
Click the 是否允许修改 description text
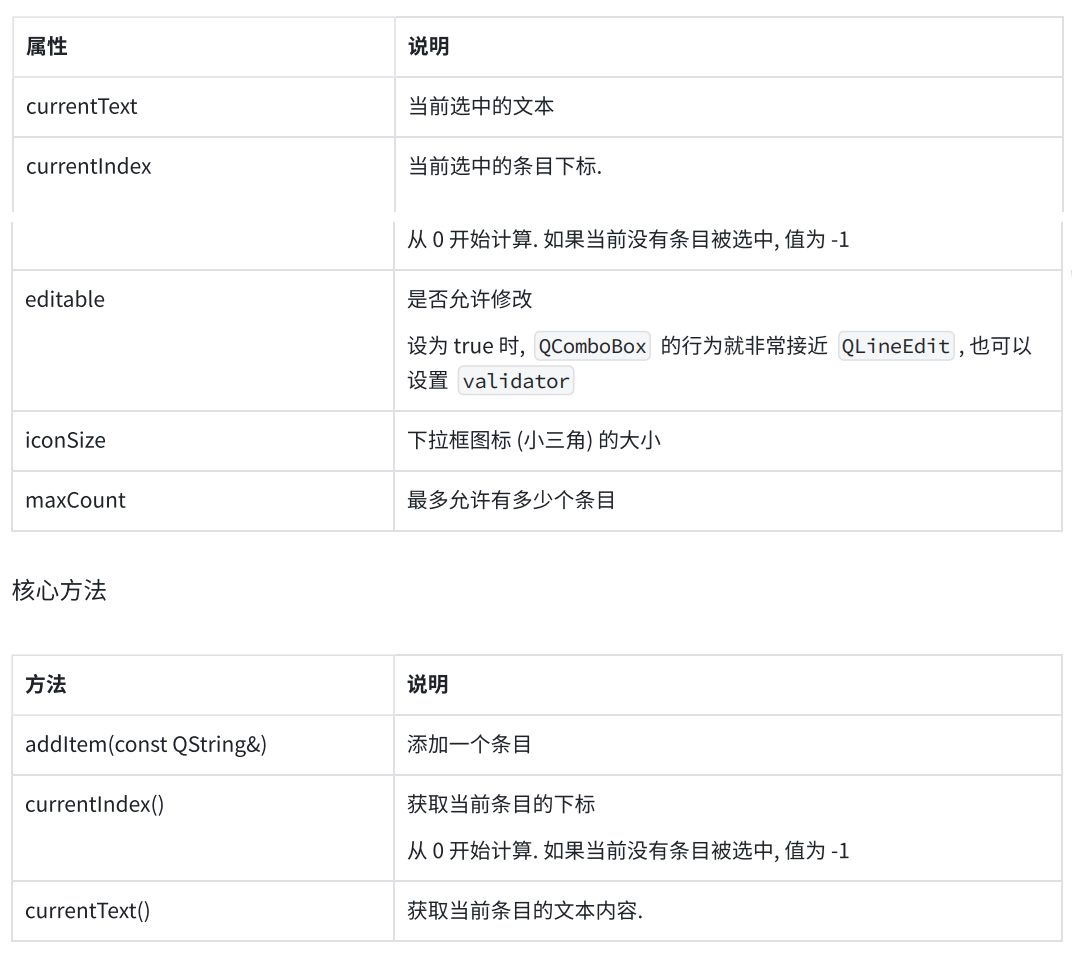click(x=469, y=300)
